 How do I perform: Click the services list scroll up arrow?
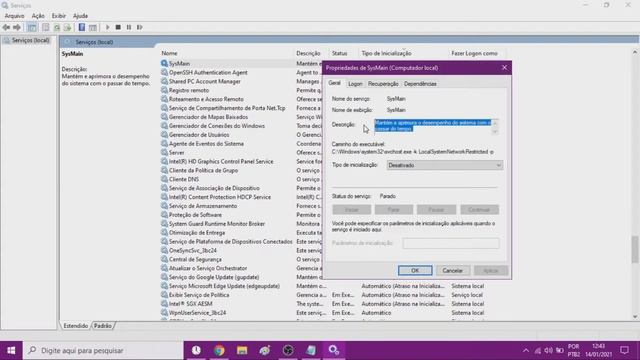tap(635, 52)
